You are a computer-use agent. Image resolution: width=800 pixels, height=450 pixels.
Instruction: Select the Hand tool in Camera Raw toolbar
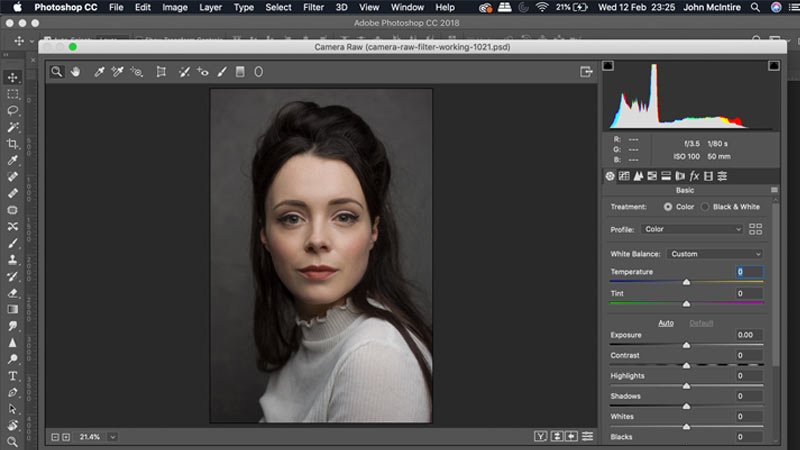(x=75, y=72)
